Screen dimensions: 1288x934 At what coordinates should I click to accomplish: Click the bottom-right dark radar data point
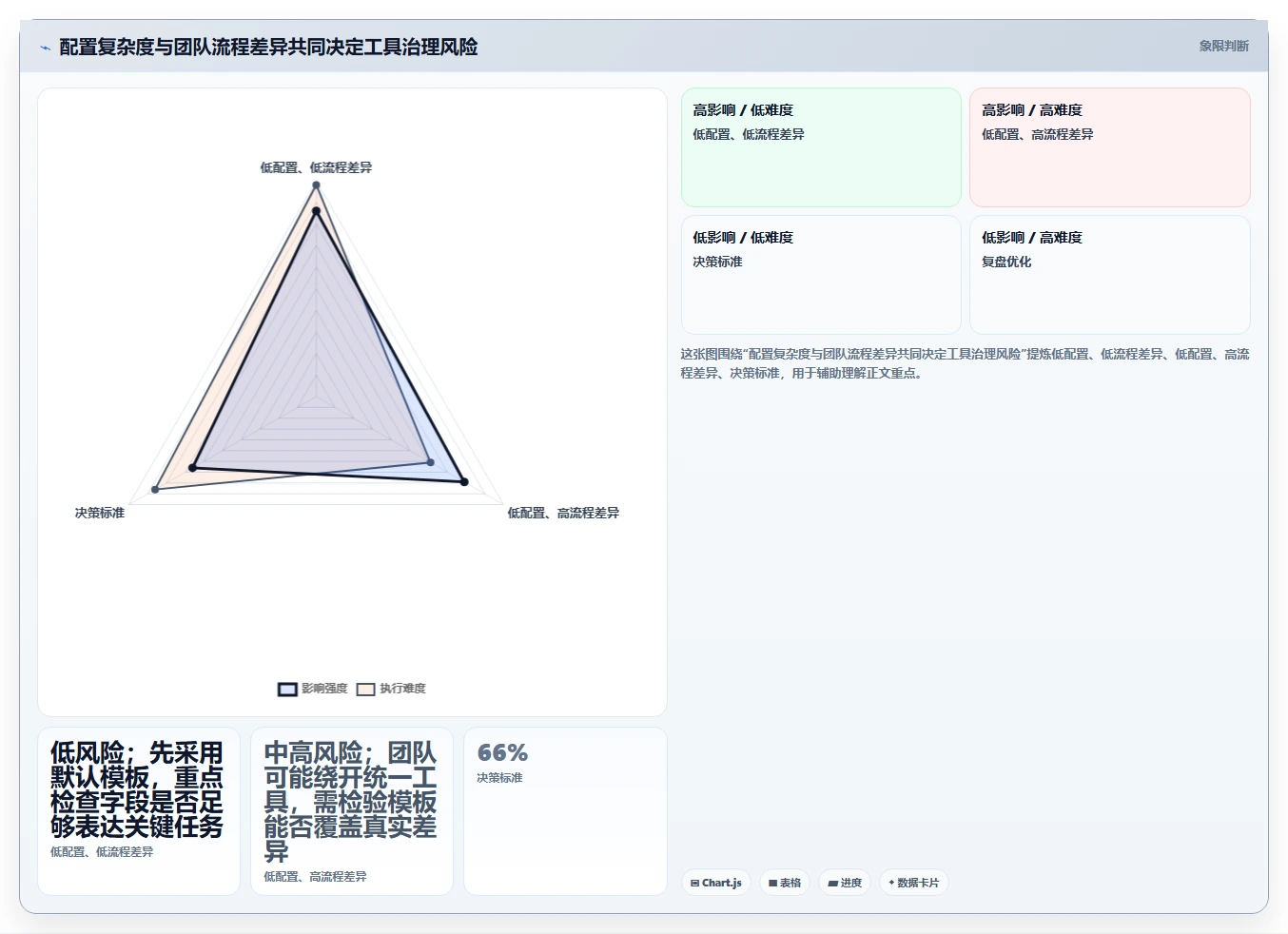pyautogui.click(x=464, y=482)
